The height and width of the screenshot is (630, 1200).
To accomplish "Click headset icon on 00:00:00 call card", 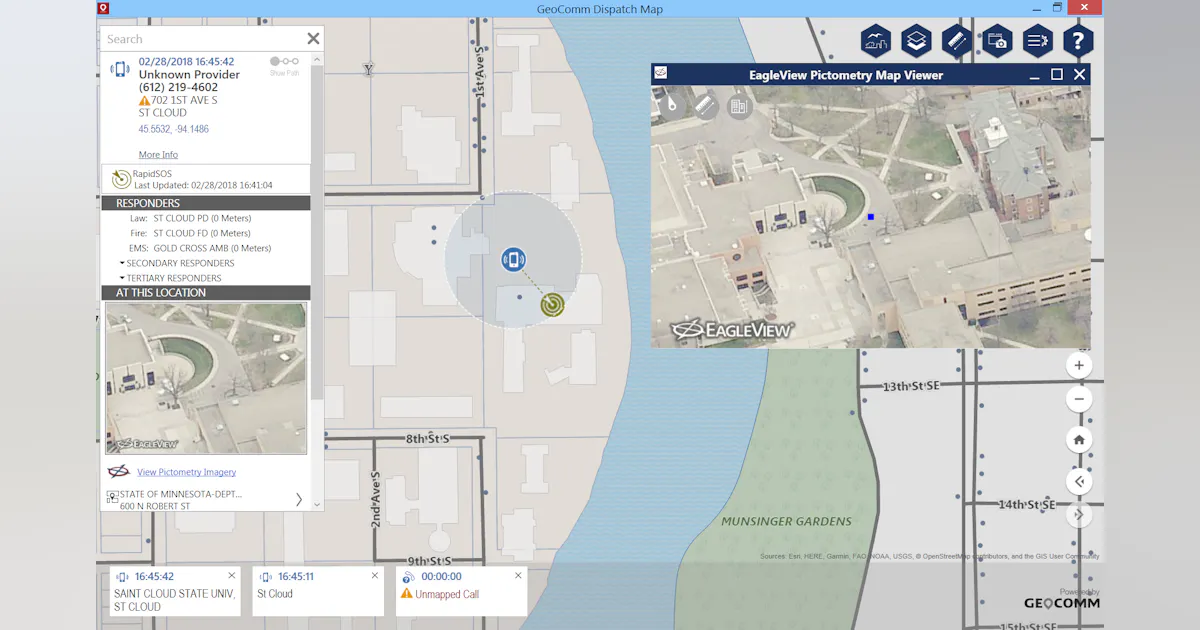I will [x=408, y=577].
